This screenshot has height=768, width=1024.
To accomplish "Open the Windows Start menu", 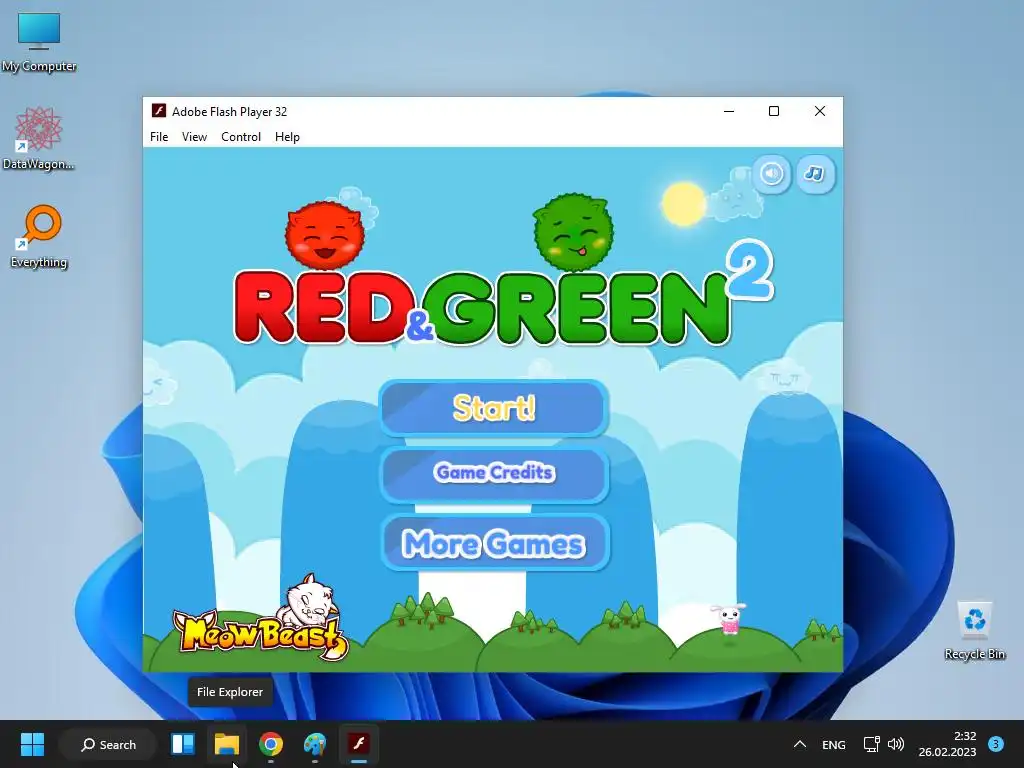I will click(32, 744).
